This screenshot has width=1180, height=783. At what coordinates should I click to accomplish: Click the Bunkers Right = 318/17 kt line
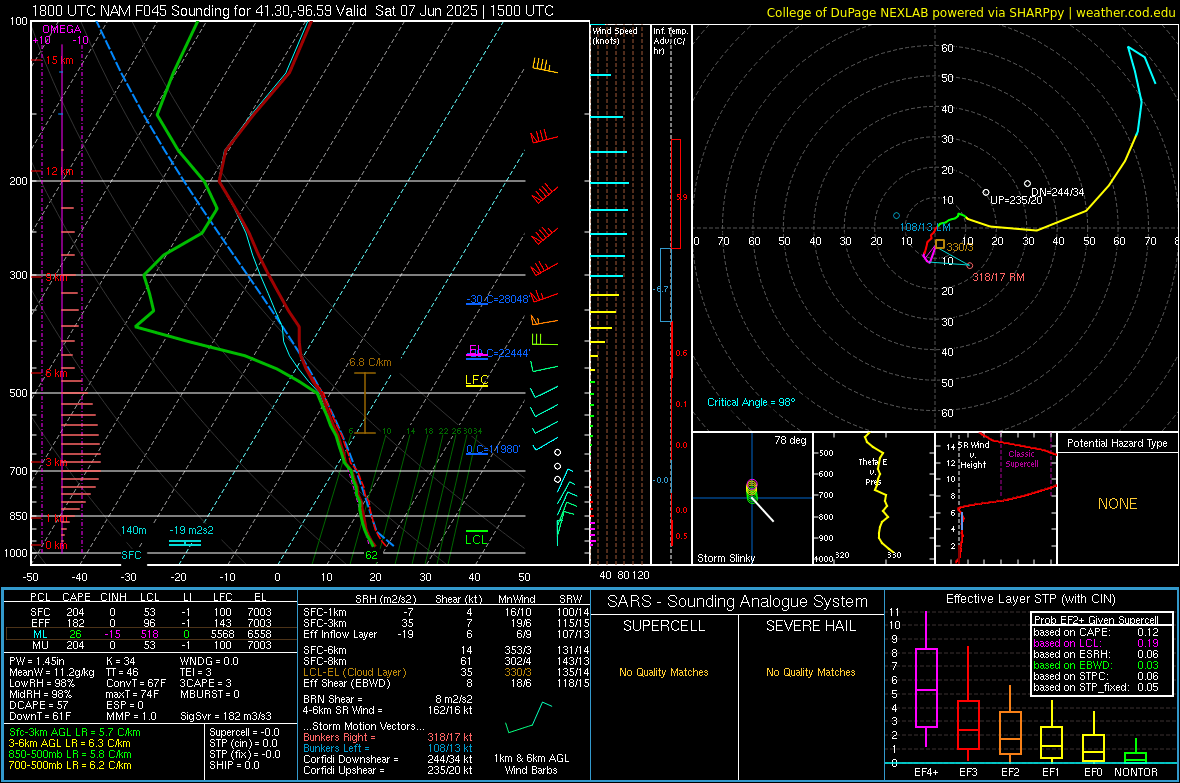coord(388,737)
